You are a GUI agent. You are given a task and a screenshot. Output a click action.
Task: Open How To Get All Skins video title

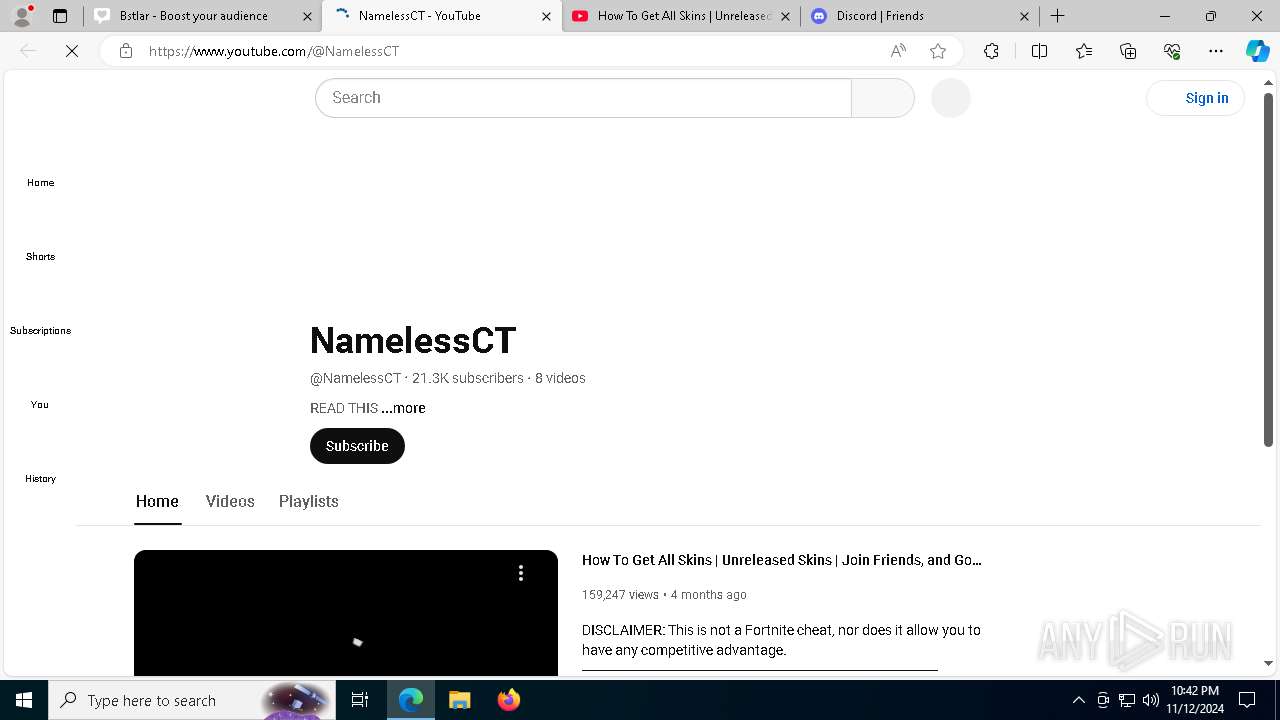click(x=782, y=560)
